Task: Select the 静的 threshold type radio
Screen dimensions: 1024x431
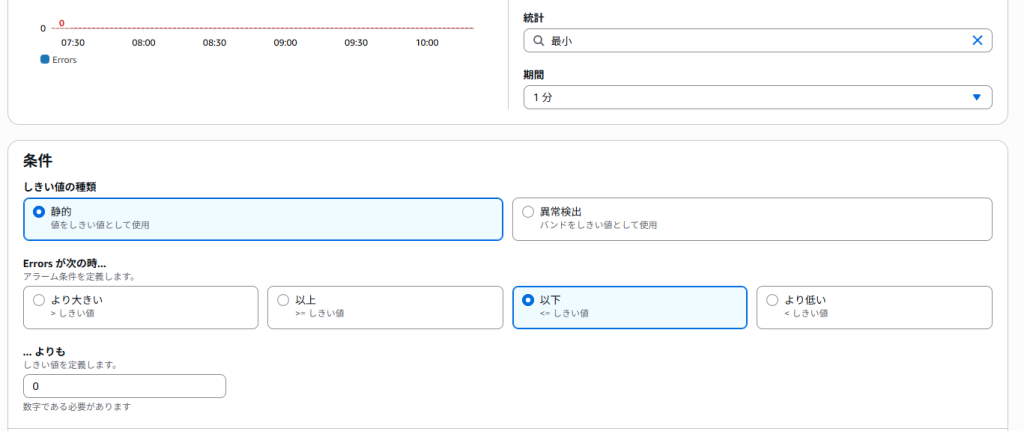Action: [39, 212]
